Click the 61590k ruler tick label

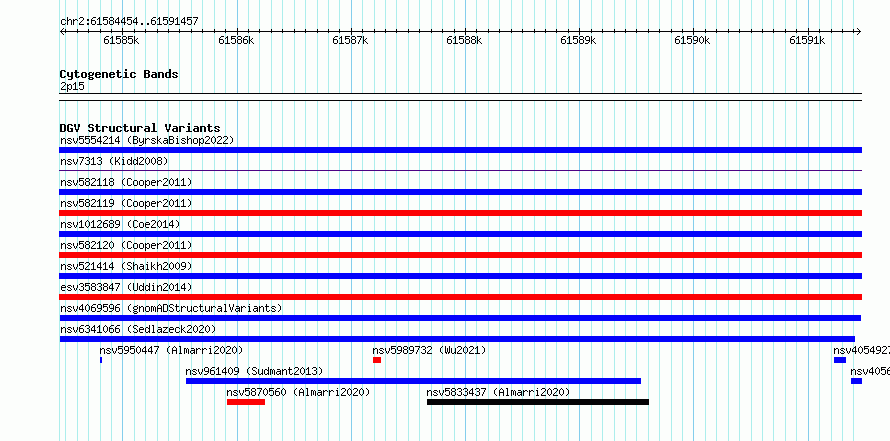pos(692,40)
